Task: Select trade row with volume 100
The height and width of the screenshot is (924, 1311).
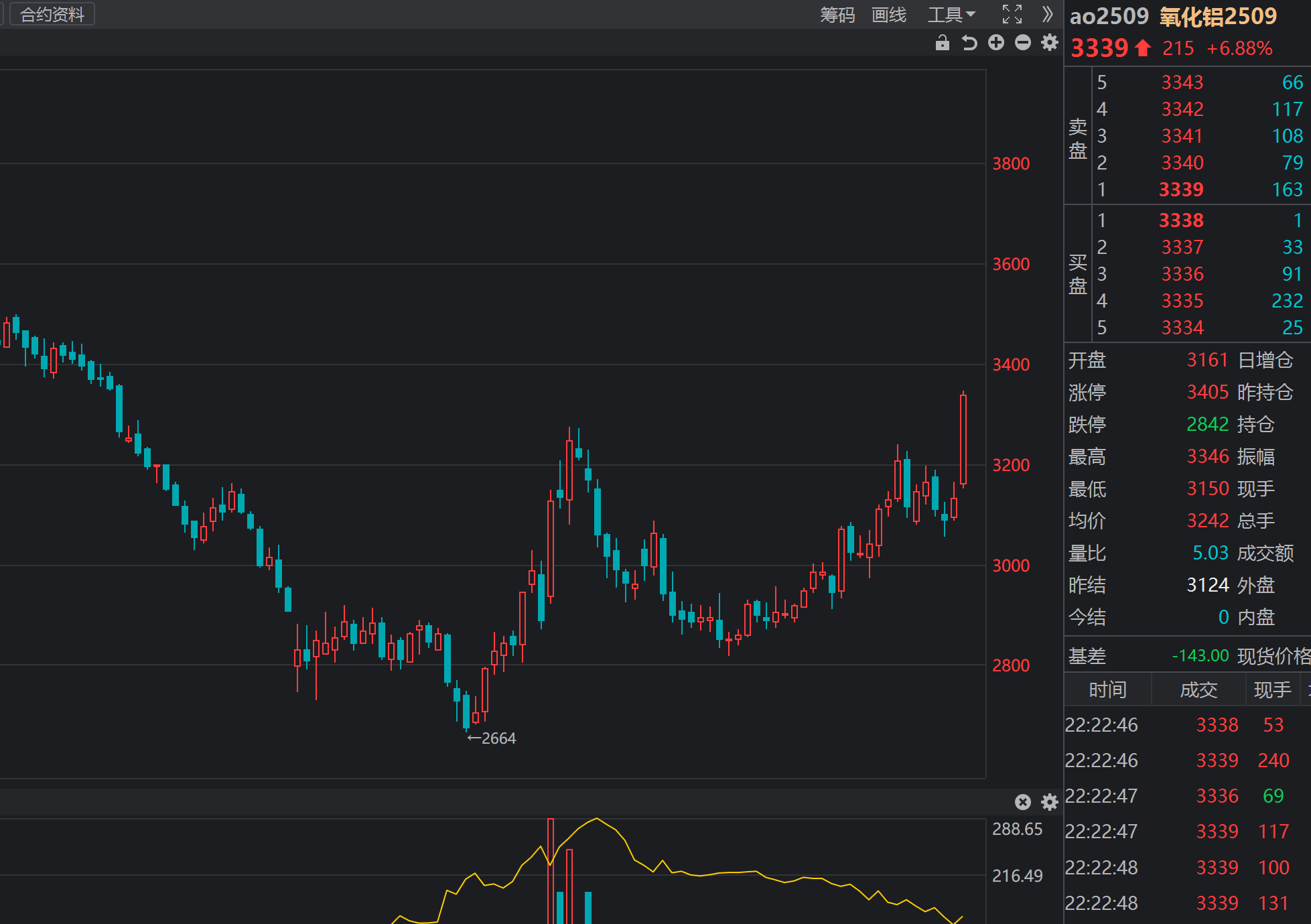Action: pos(1187,868)
